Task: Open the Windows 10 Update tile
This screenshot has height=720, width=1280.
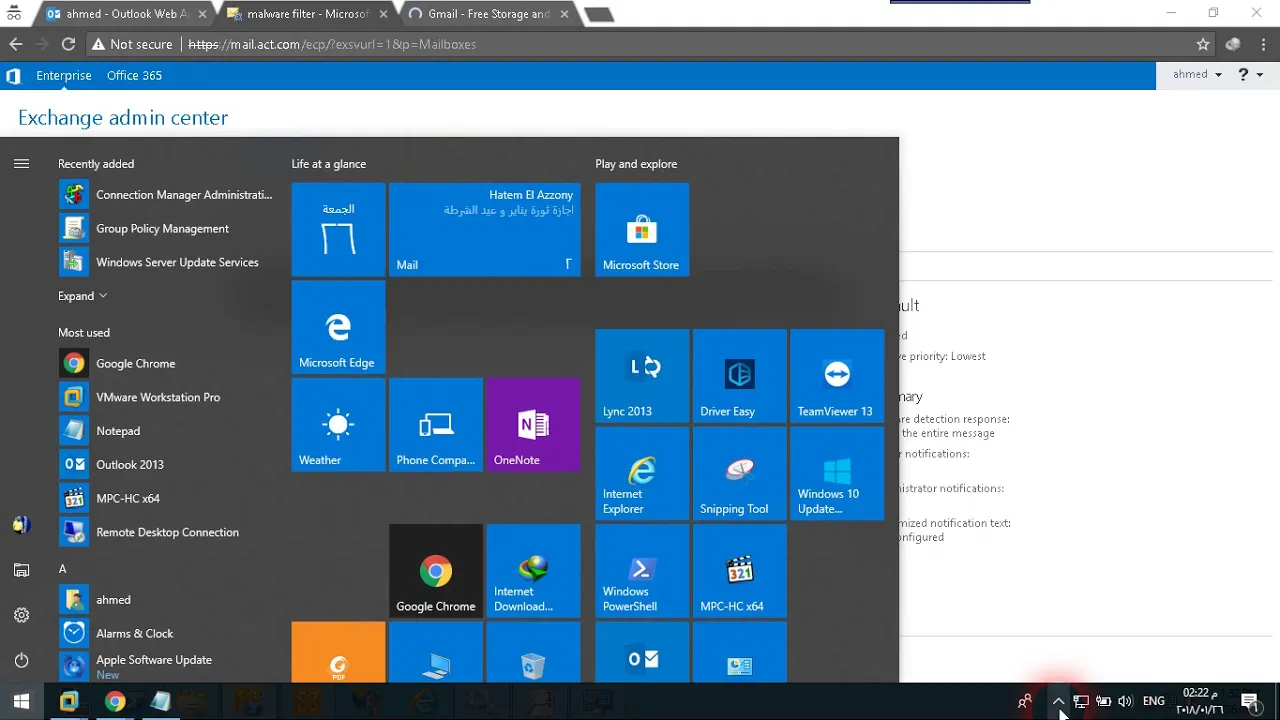Action: pos(837,474)
